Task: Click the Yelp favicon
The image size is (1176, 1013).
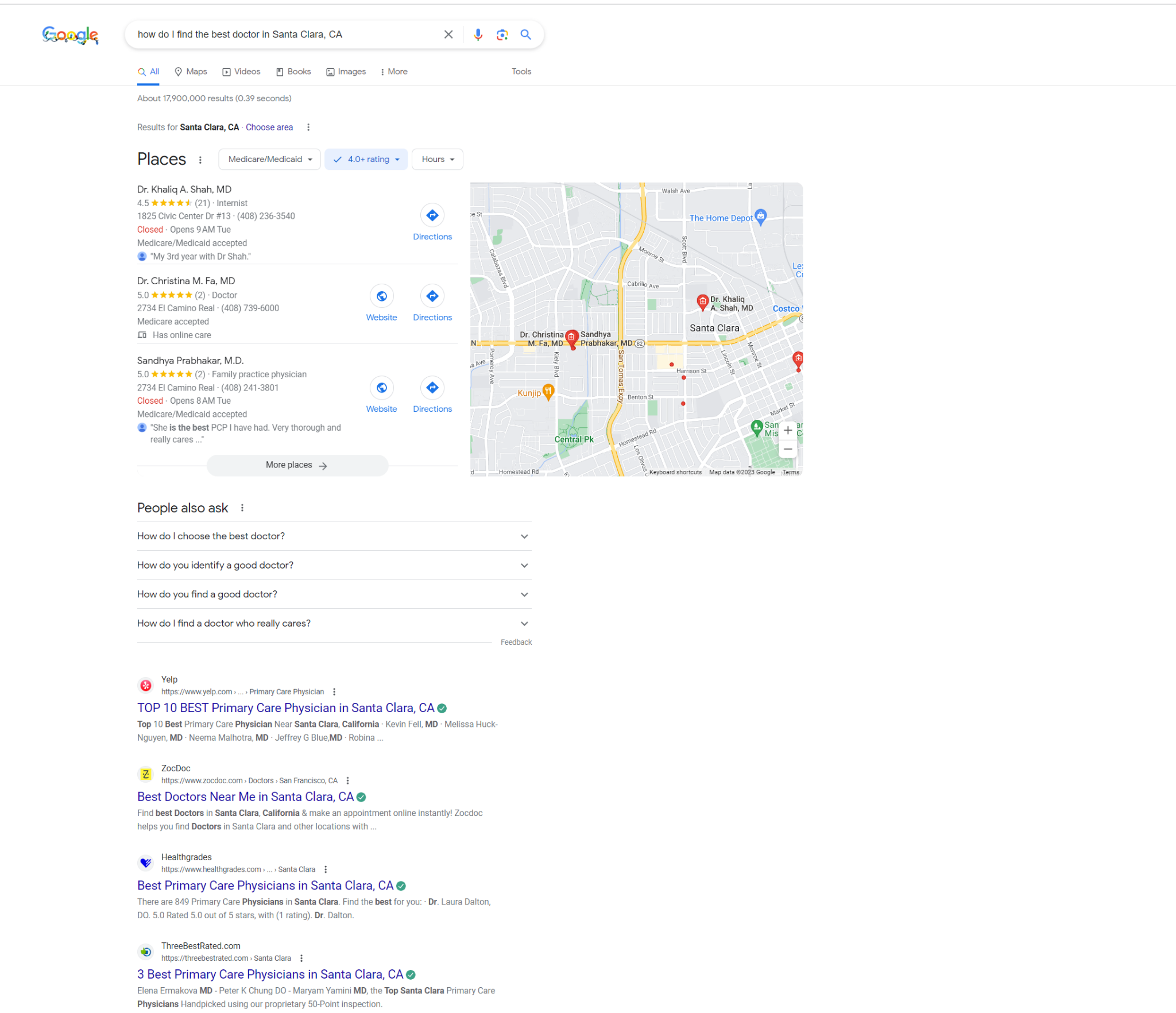Action: click(x=146, y=686)
